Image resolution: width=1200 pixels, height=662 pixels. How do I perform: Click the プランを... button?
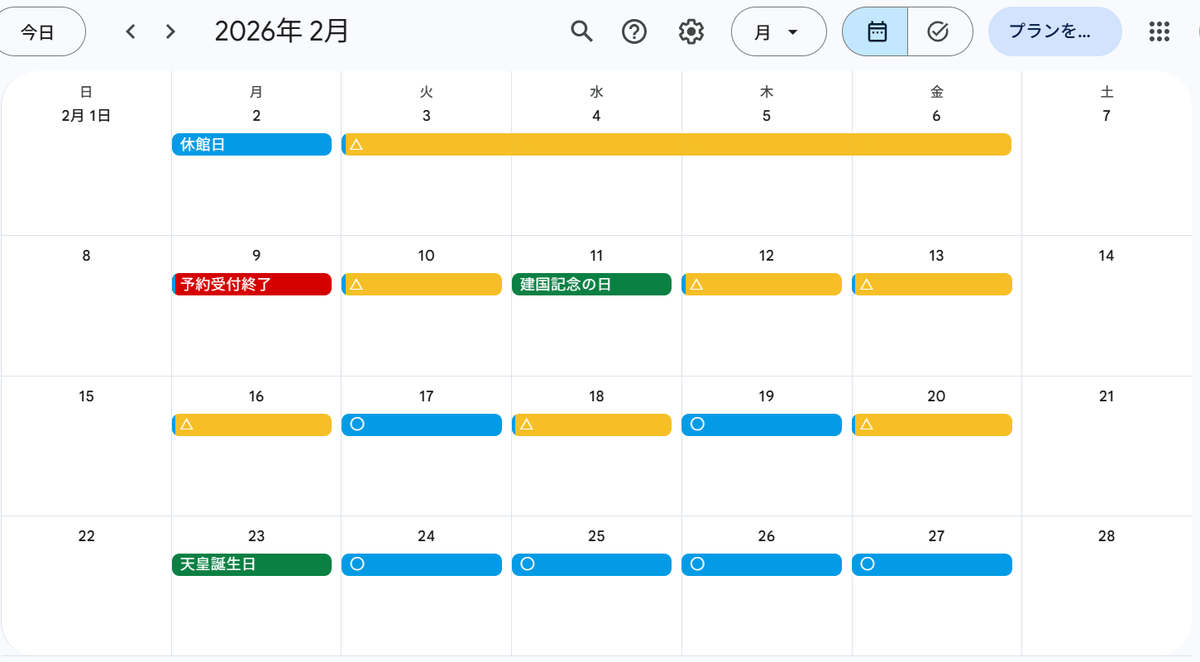click(1054, 31)
